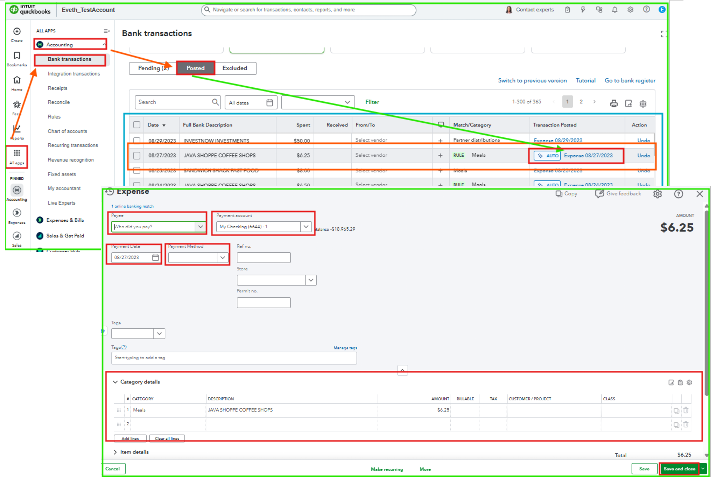Delete the Meals category line trash icon
The image size is (714, 479).
click(686, 410)
